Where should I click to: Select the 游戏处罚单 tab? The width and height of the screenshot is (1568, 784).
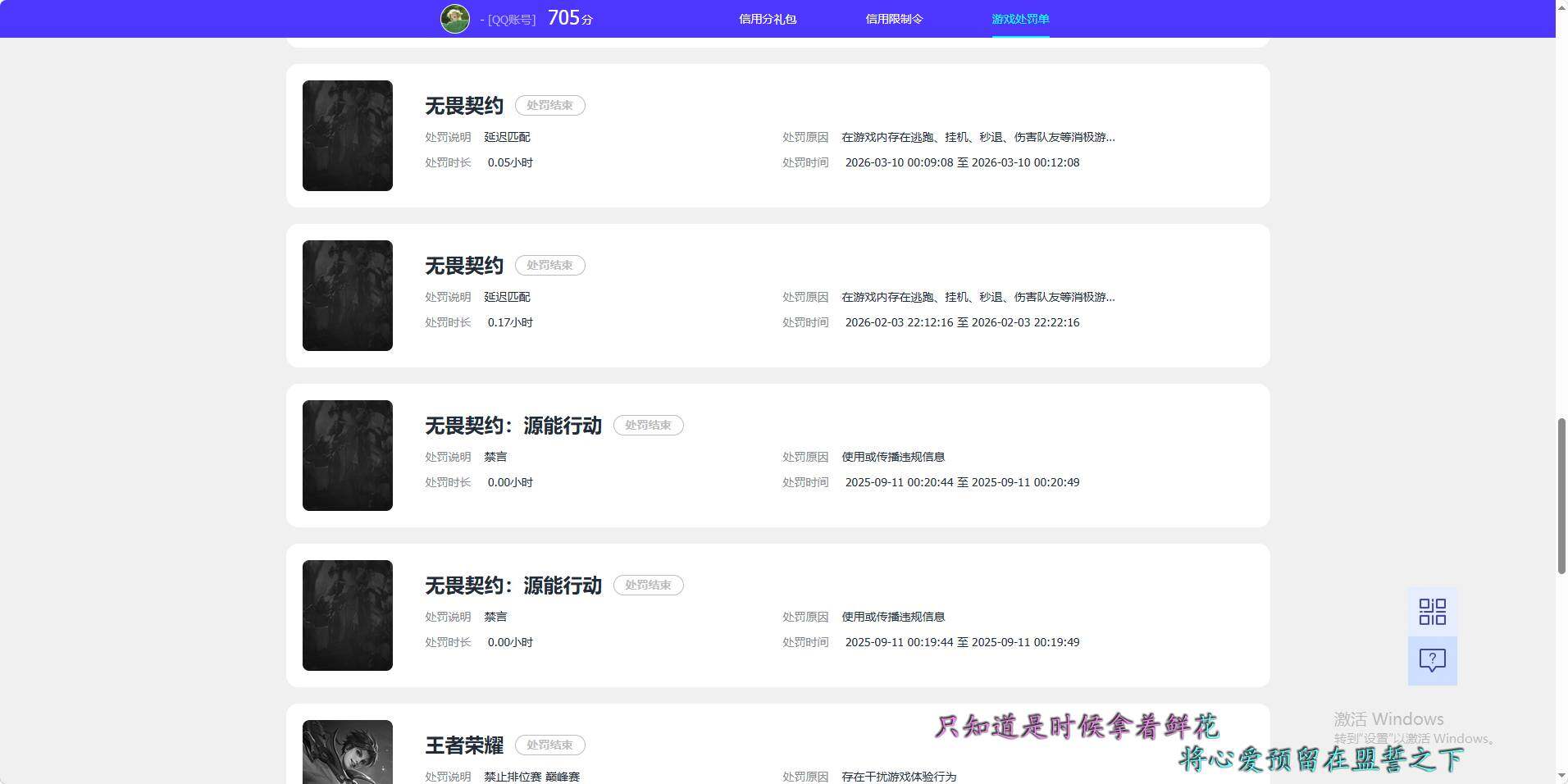click(x=1020, y=18)
